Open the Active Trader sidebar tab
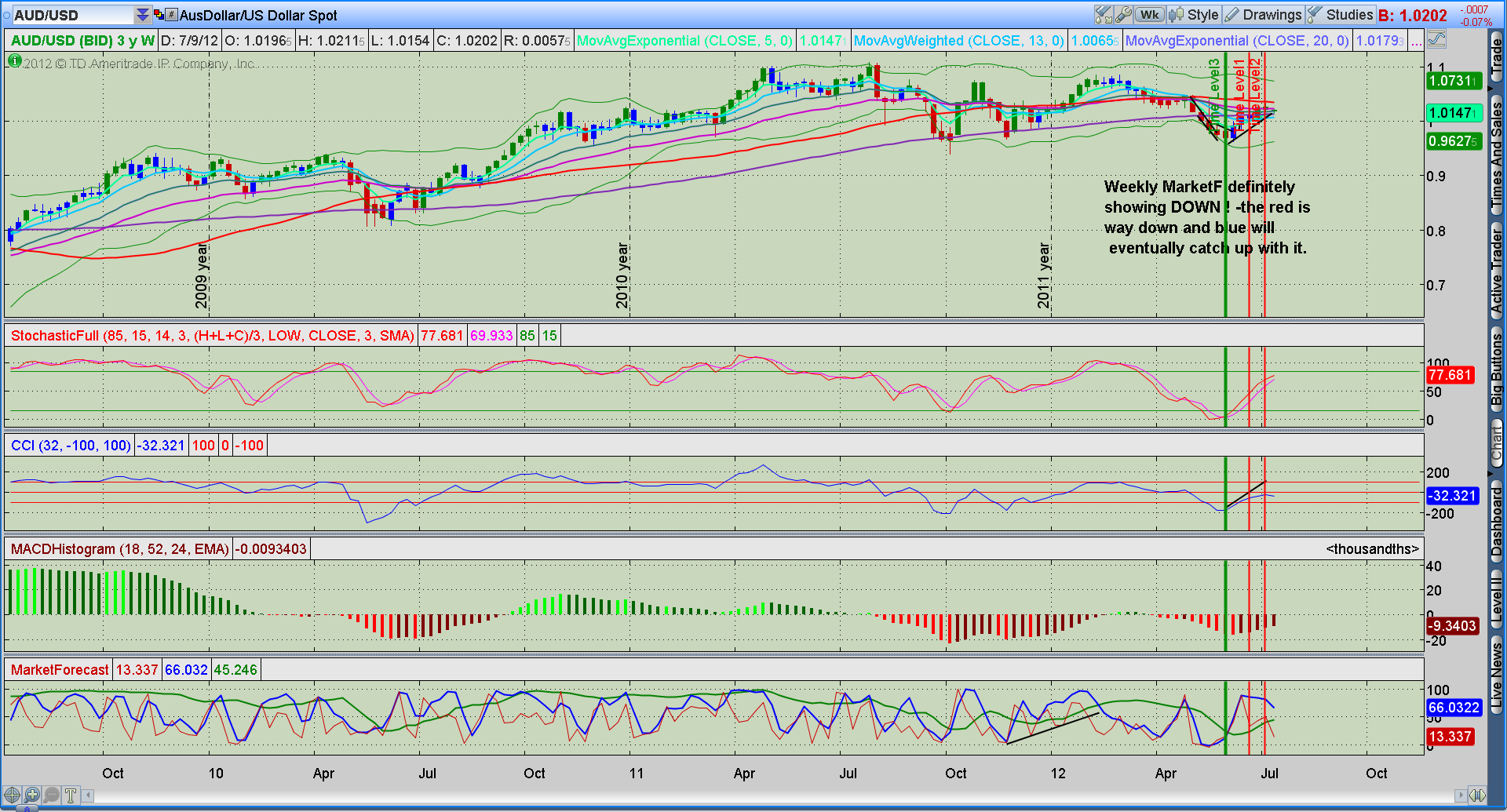 [1497, 272]
